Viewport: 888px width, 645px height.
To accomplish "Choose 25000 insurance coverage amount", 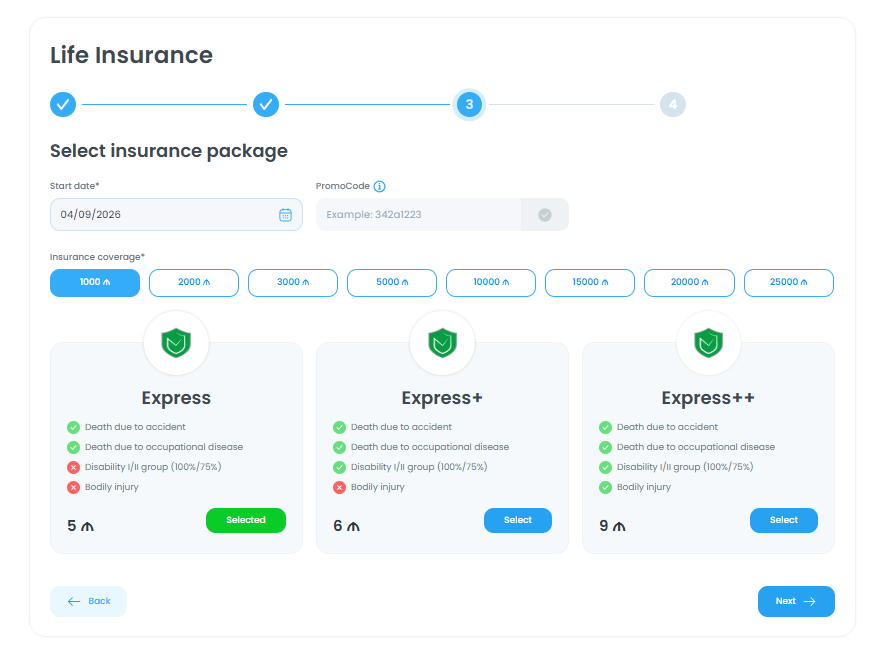I will [788, 283].
